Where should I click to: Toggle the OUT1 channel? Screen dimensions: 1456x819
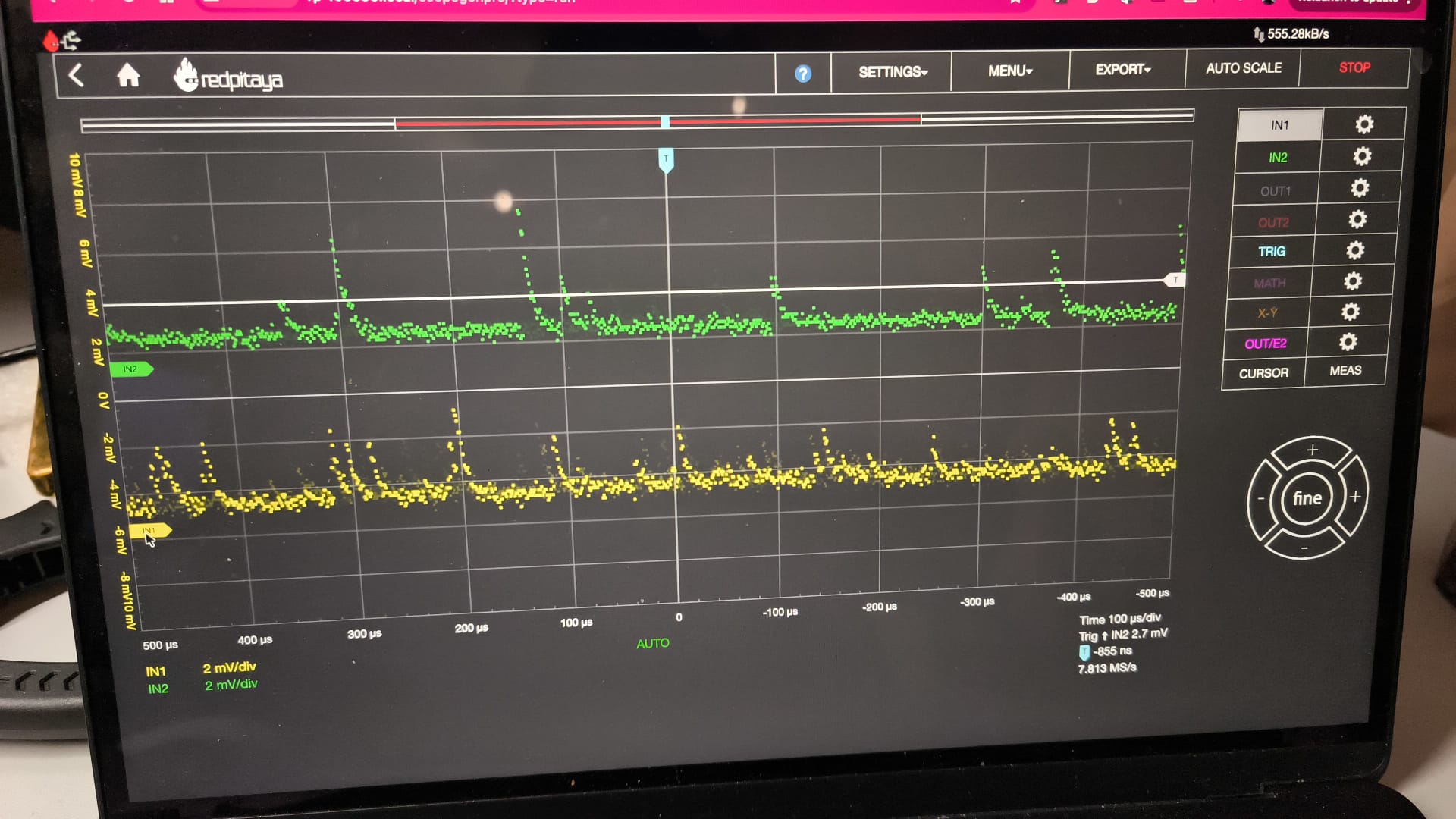[x=1275, y=191]
